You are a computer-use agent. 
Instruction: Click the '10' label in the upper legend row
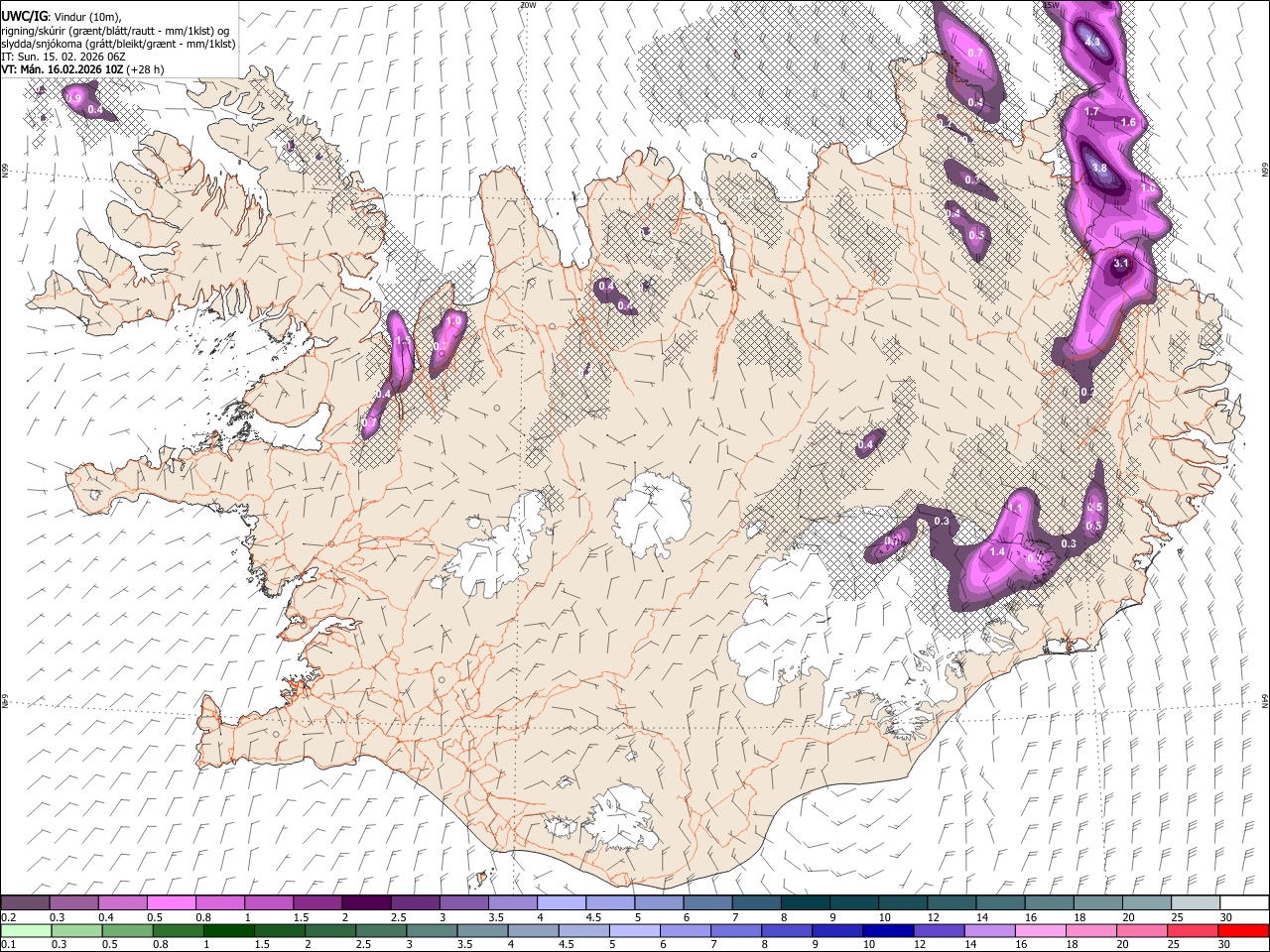884,917
